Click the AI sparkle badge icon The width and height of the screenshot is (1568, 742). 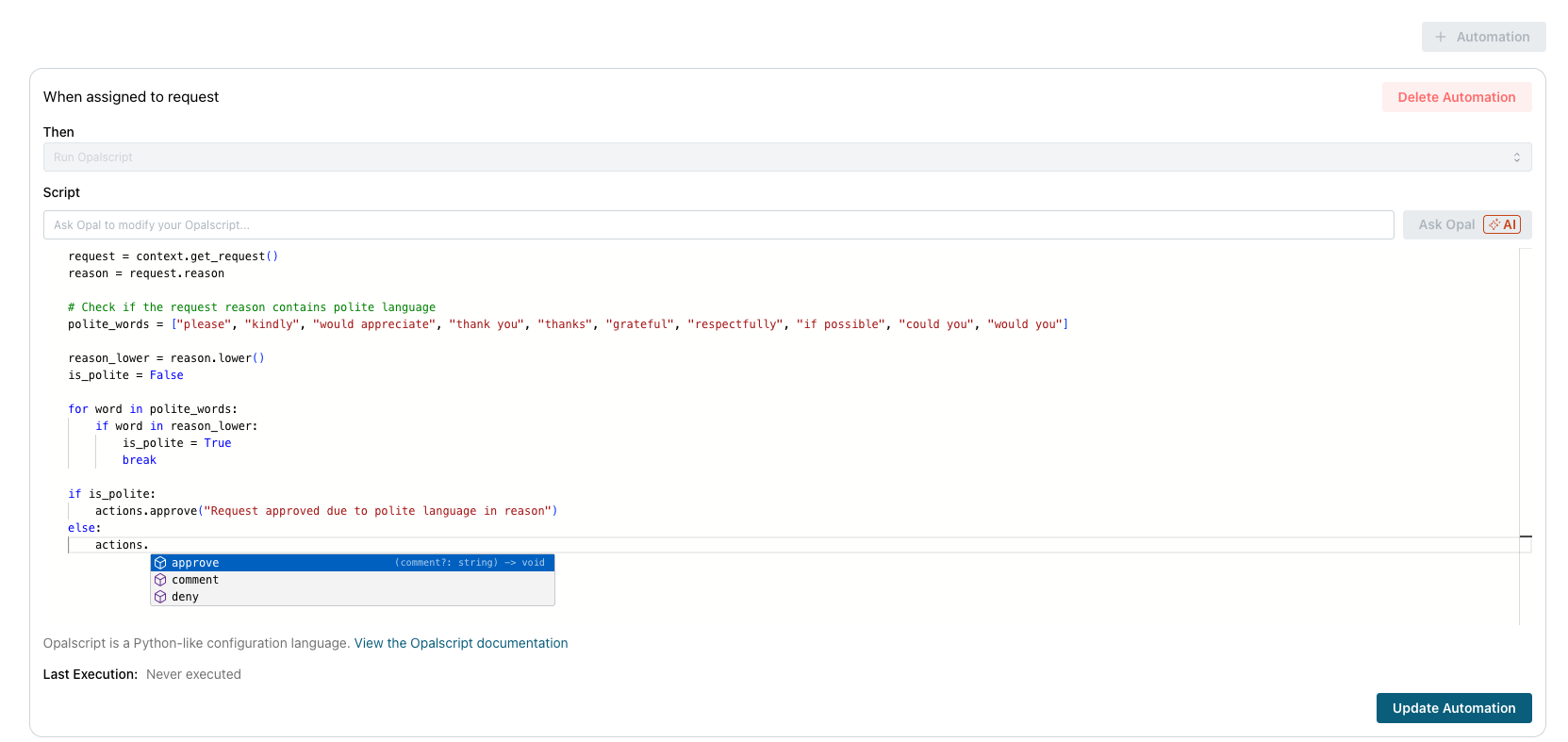(x=1502, y=224)
